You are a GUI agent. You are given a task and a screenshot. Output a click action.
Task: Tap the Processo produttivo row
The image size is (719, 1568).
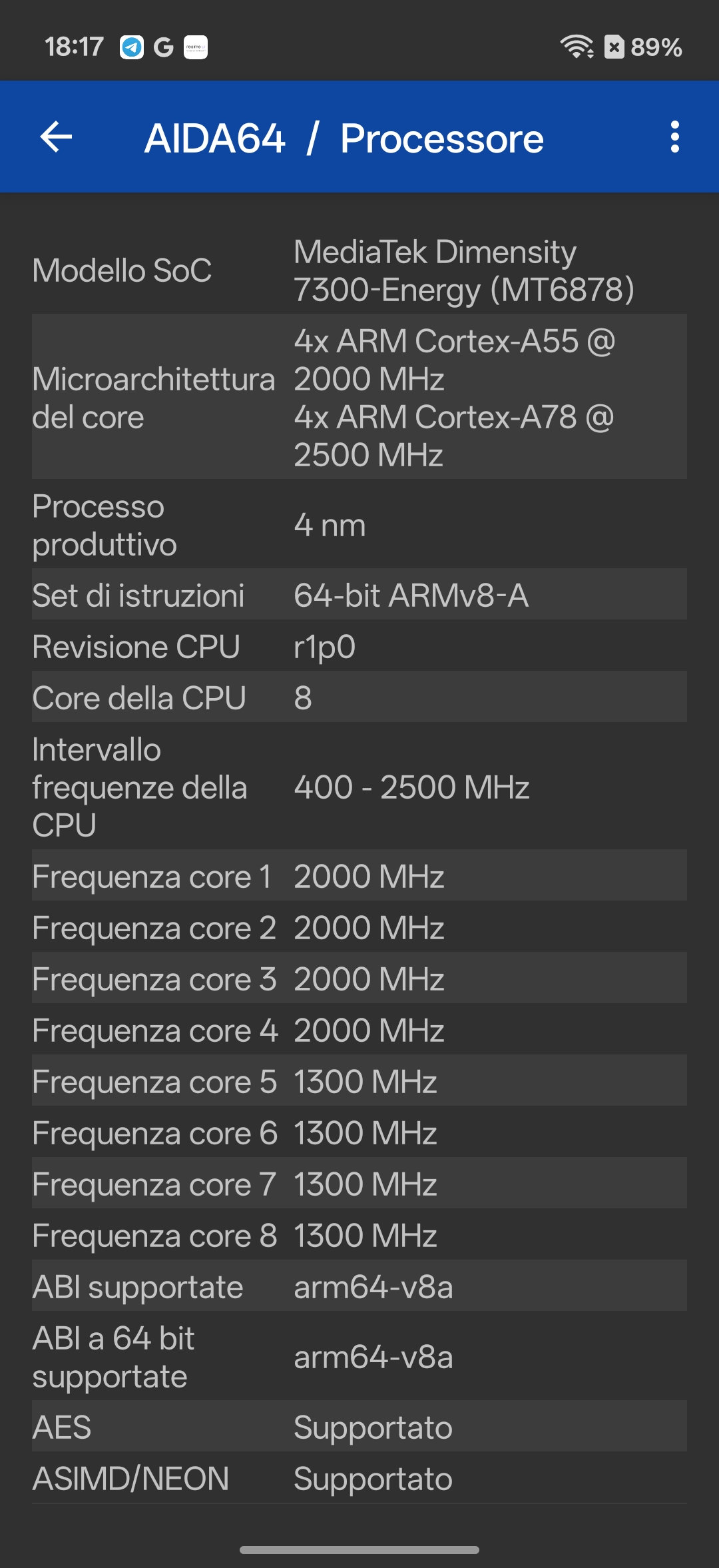pos(359,526)
